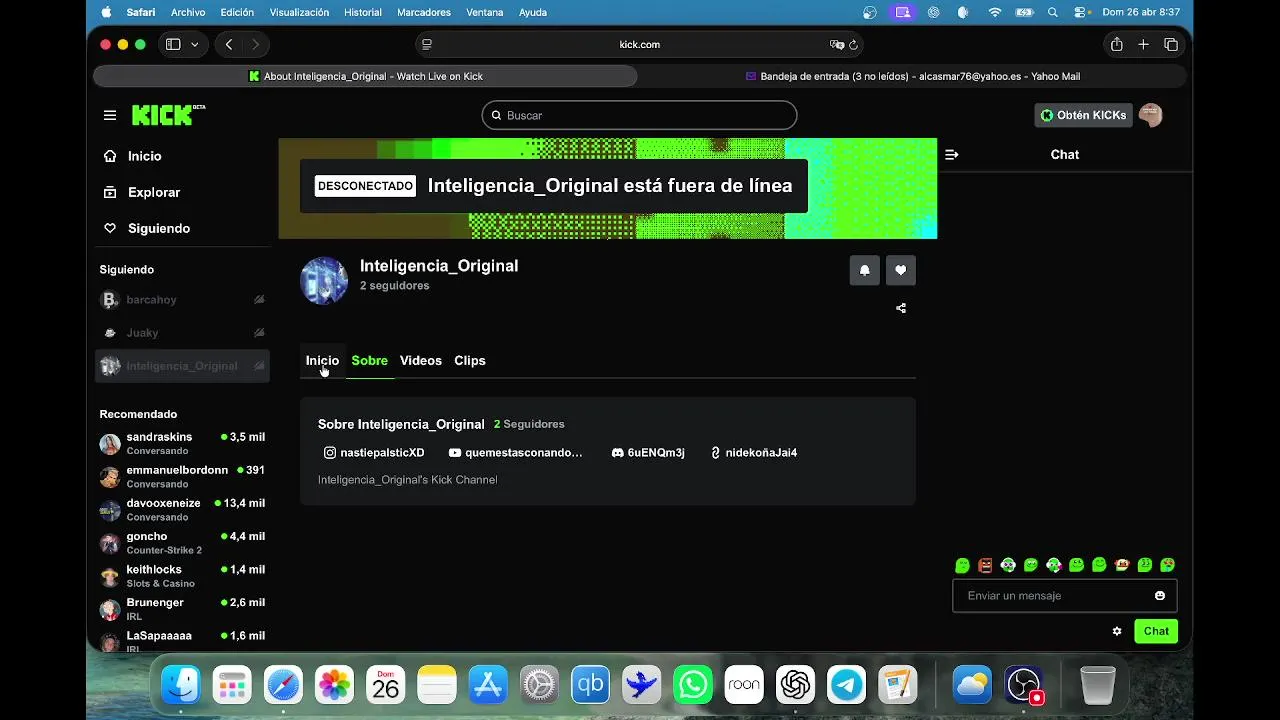The height and width of the screenshot is (720, 1280).
Task: Open the Safari share menu
Action: [x=1116, y=45]
